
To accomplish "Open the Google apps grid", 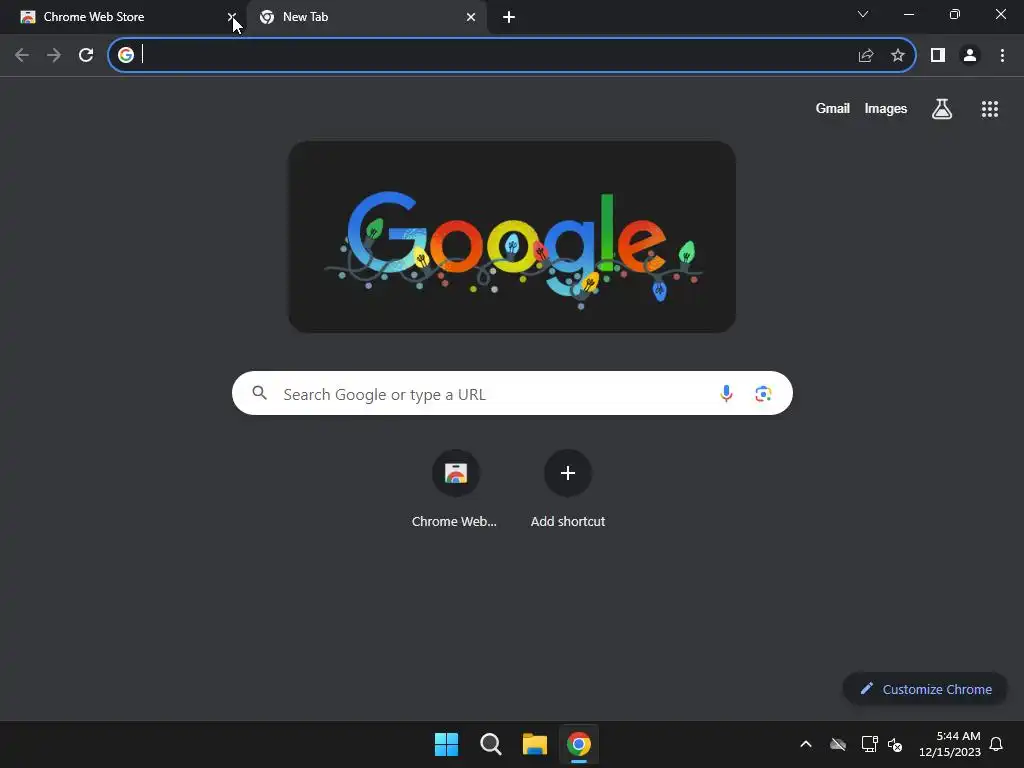I will tap(990, 109).
